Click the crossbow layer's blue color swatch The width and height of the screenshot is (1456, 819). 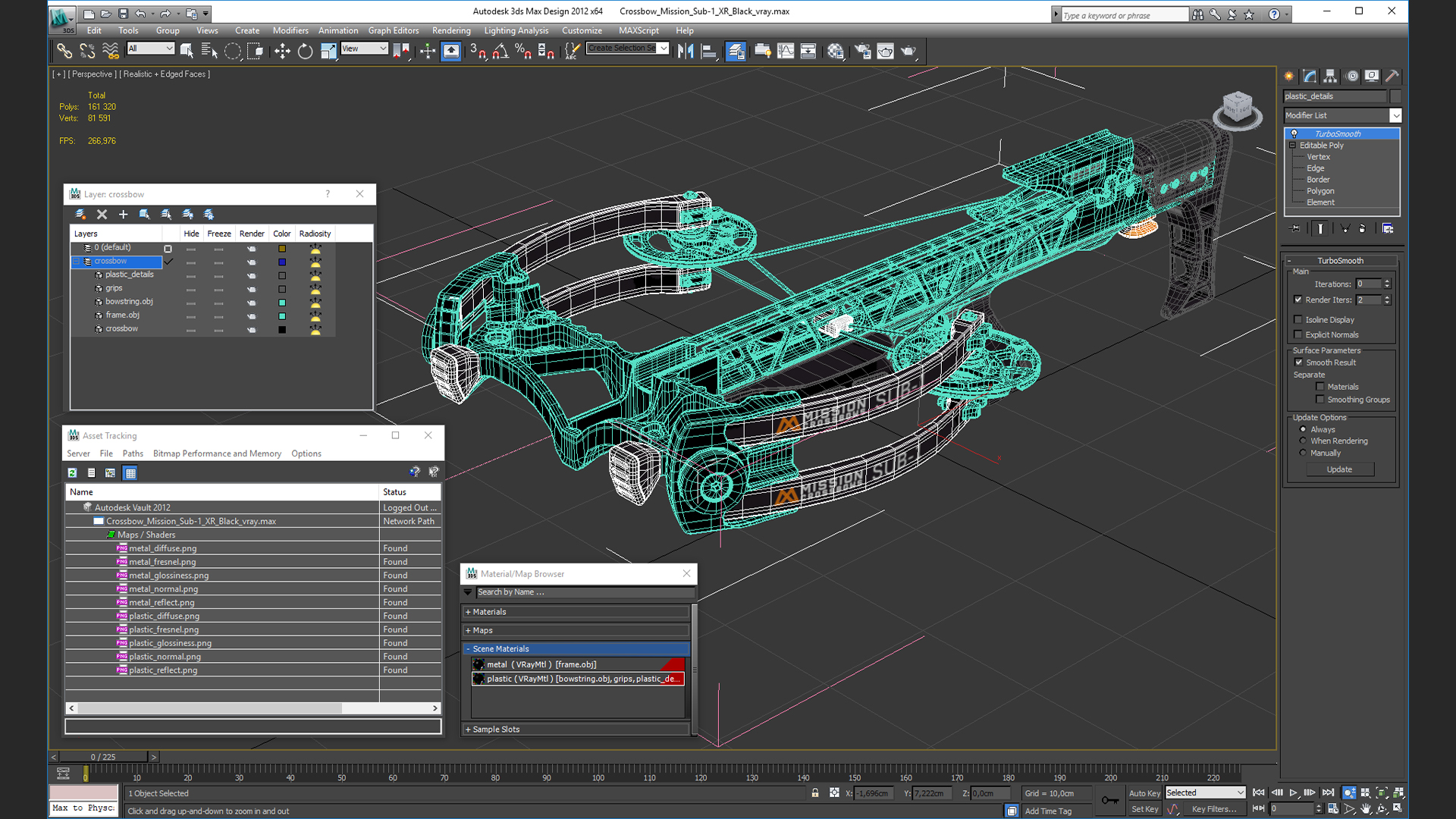282,262
